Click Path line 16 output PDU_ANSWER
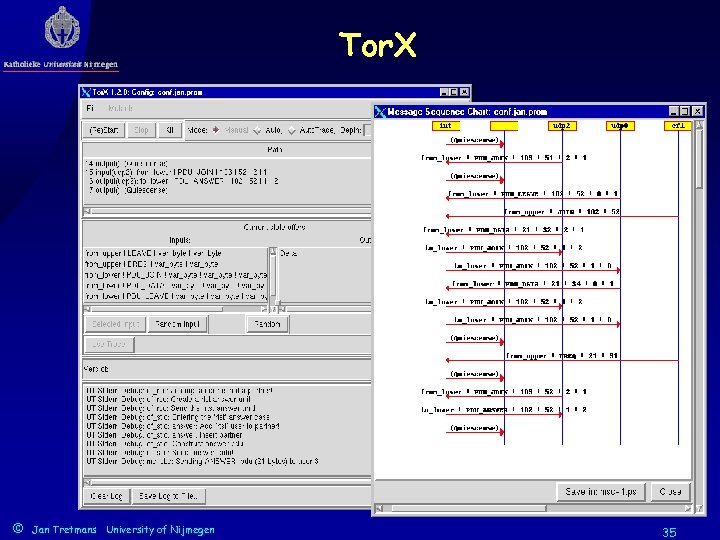Viewport: 720px width, 540px height. tap(182, 181)
